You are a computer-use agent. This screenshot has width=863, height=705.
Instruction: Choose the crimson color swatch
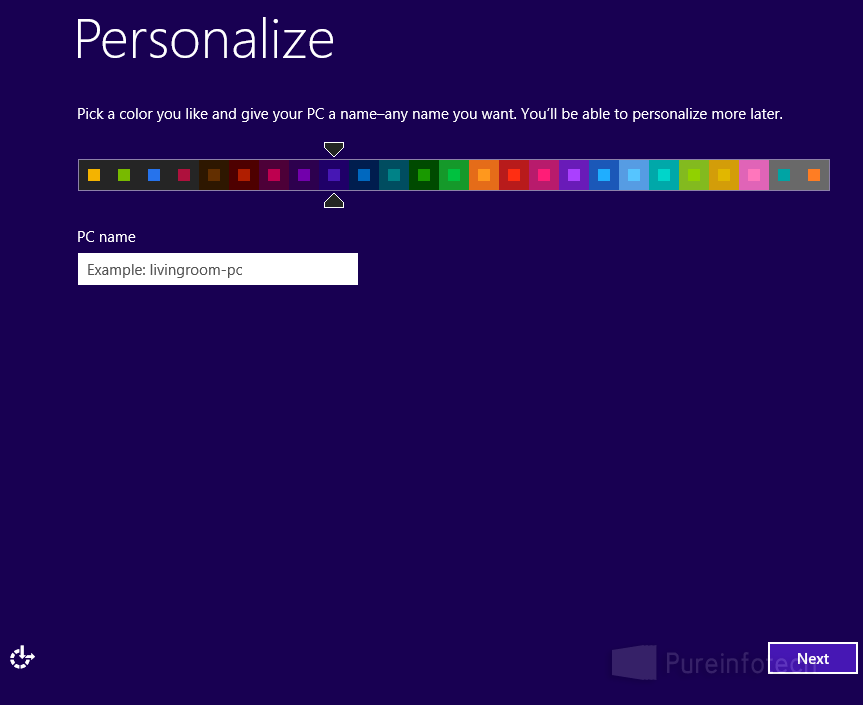tap(184, 174)
